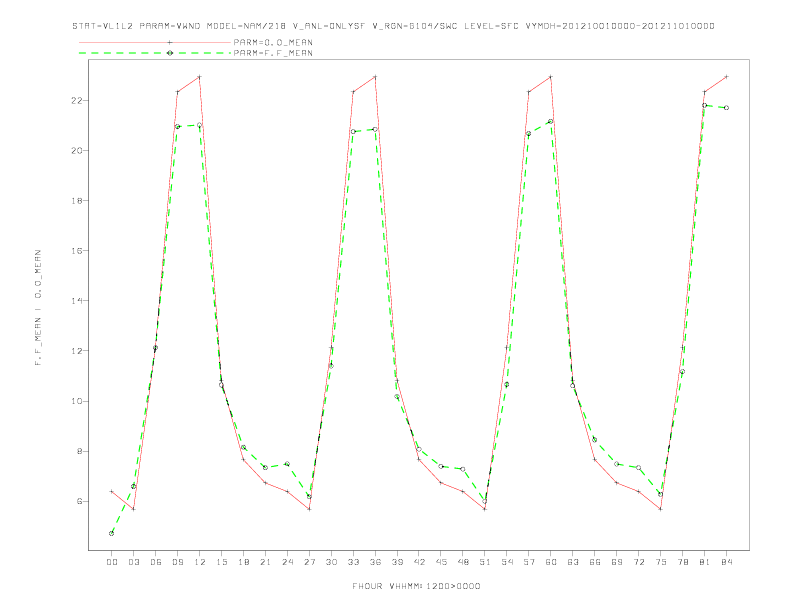Click y-axis tick label 6
The width and height of the screenshot is (792, 612).
click(81, 501)
